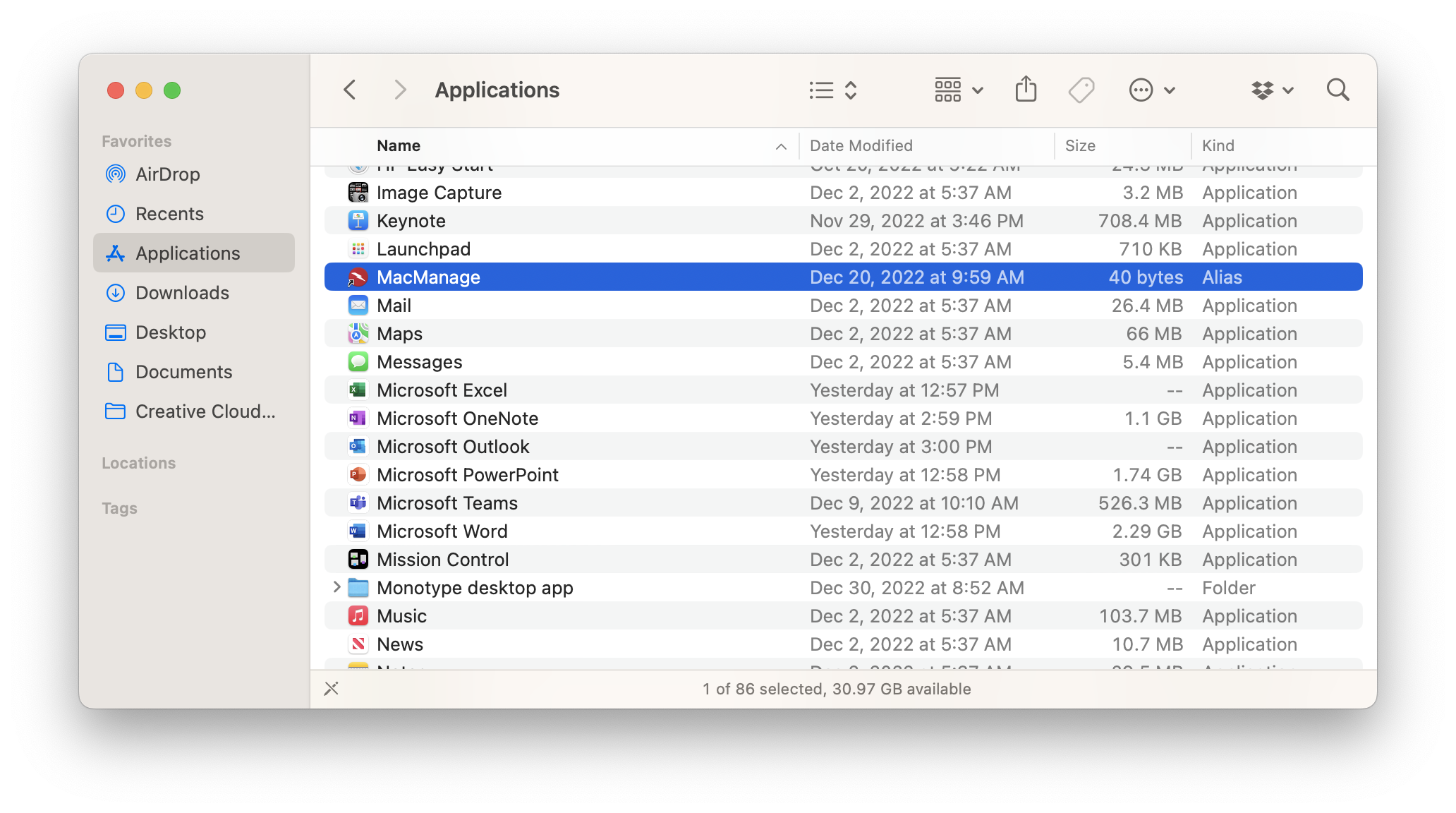1456x813 pixels.
Task: Select AirDrop in the sidebar
Action: [168, 174]
